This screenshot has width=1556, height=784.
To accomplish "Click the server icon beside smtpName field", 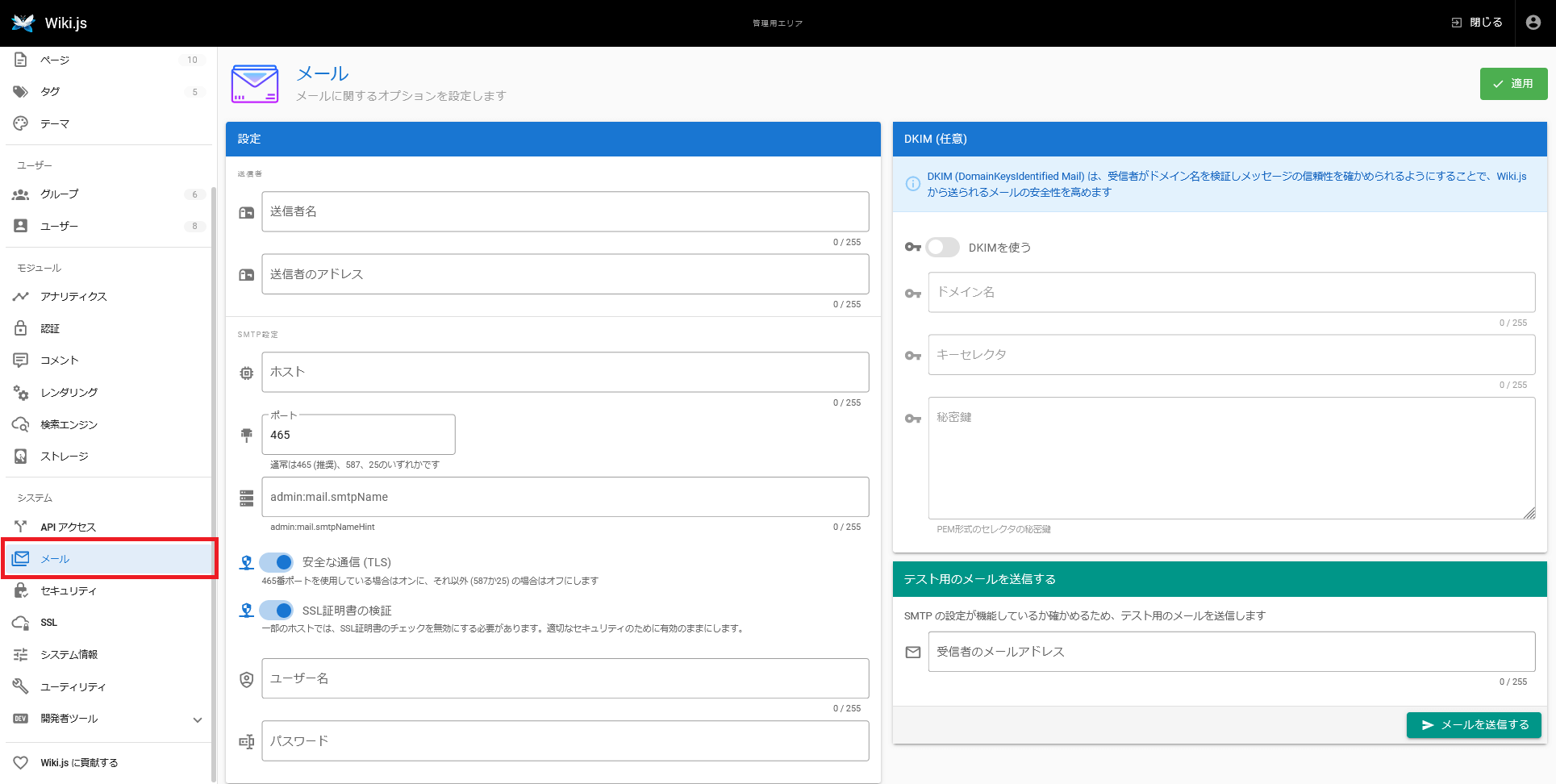I will point(247,498).
